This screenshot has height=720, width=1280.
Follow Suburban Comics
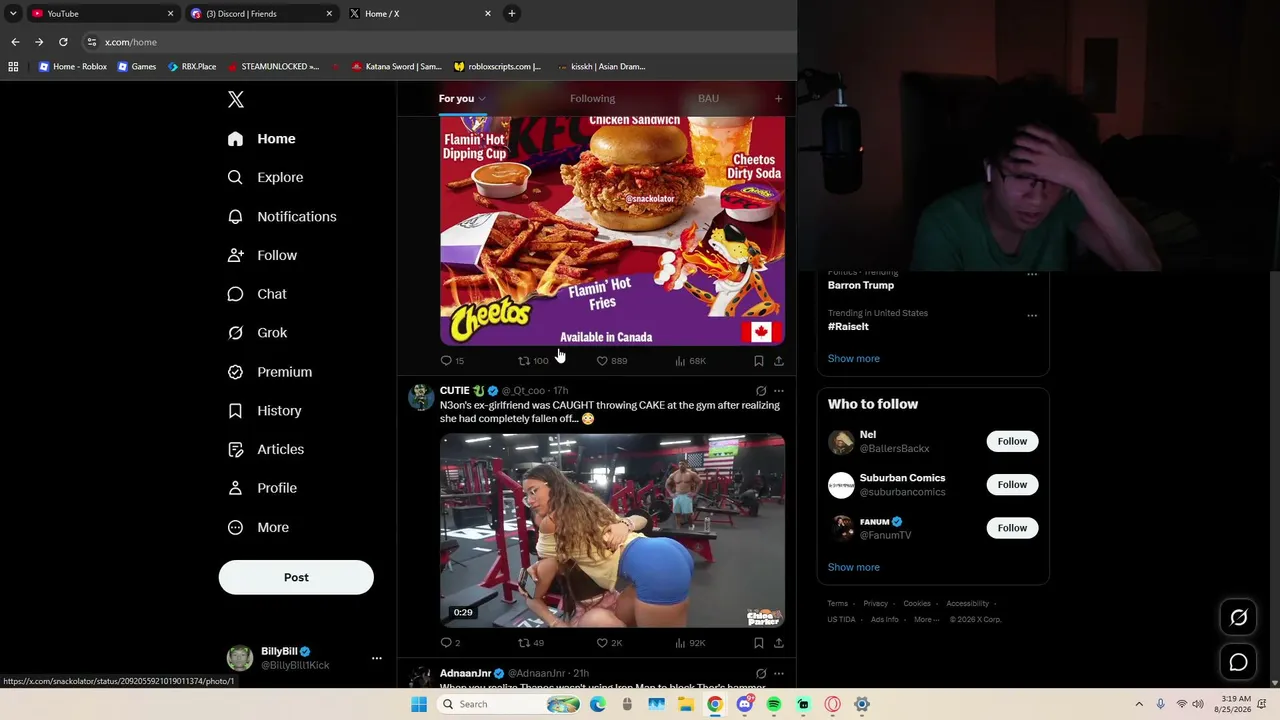pos(1012,485)
